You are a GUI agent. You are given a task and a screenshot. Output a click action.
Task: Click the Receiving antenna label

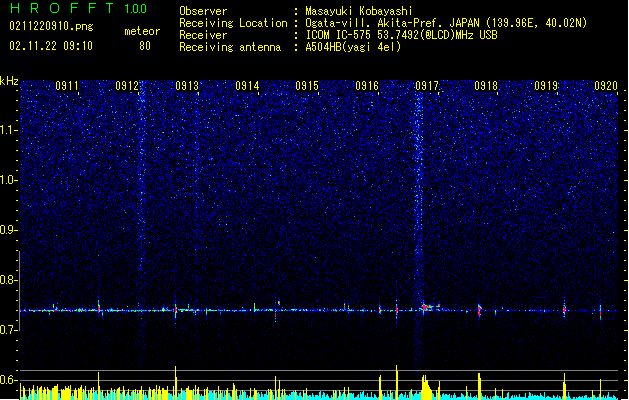coord(230,47)
